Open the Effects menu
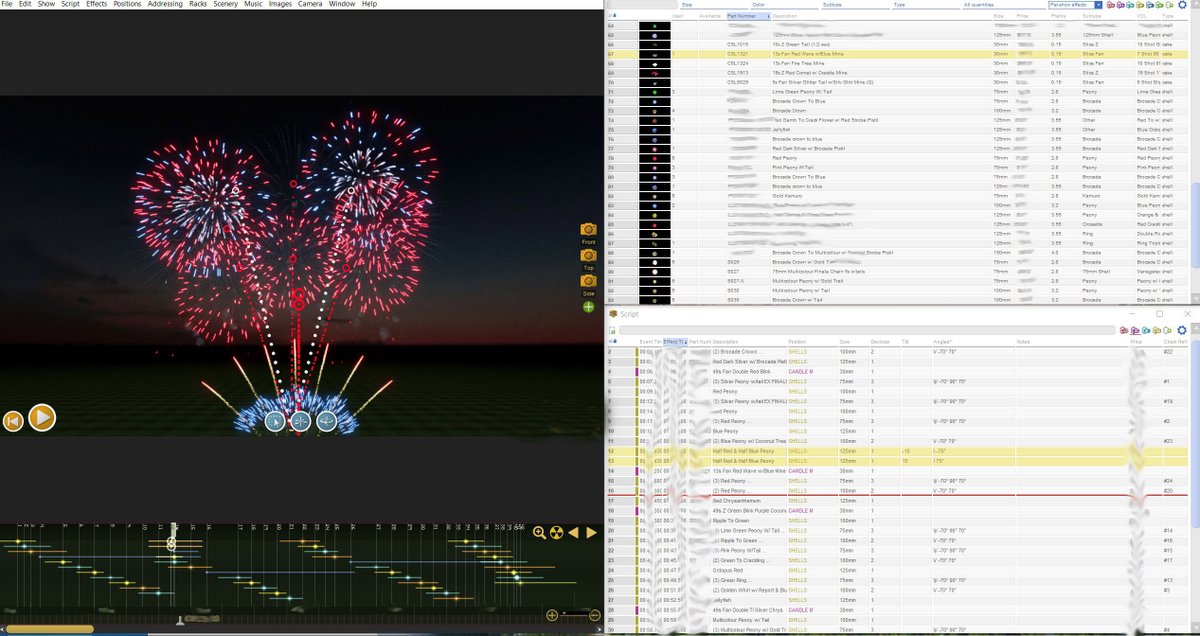Viewport: 1200px width, 636px height. point(96,4)
